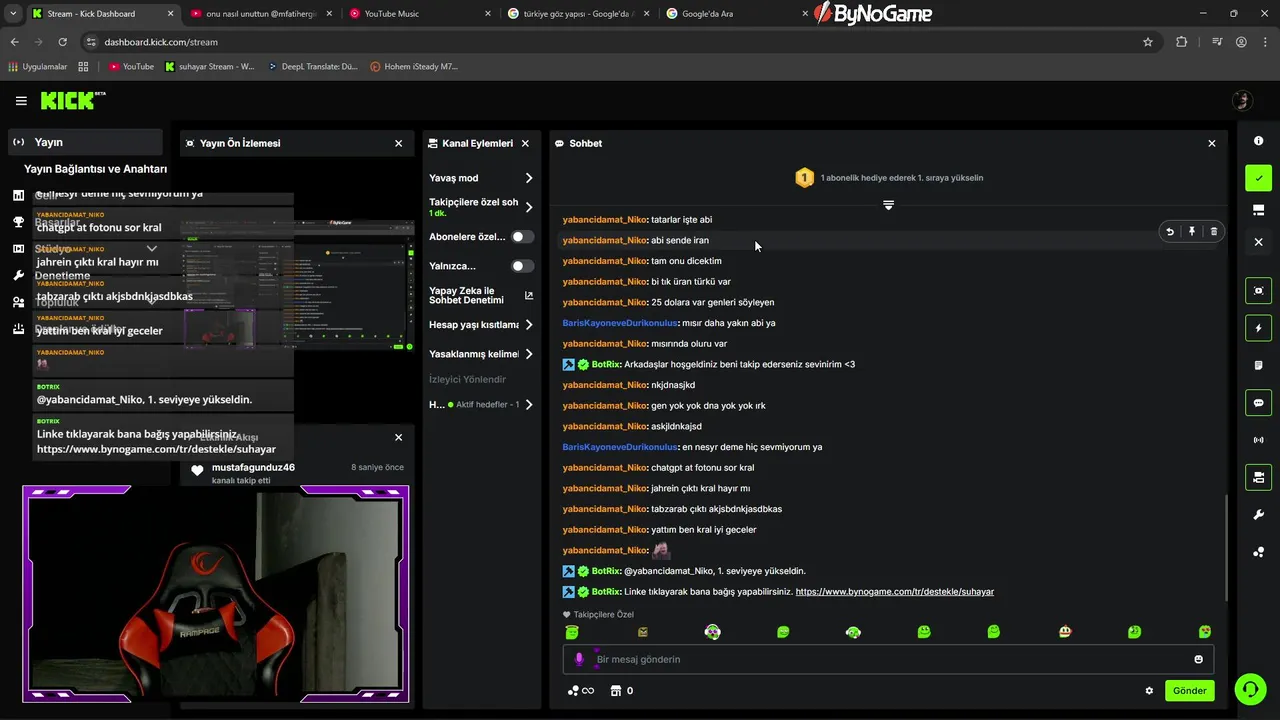Click the trophy icon in left sidebar
Screen dimensions: 1280x720
coord(18,222)
